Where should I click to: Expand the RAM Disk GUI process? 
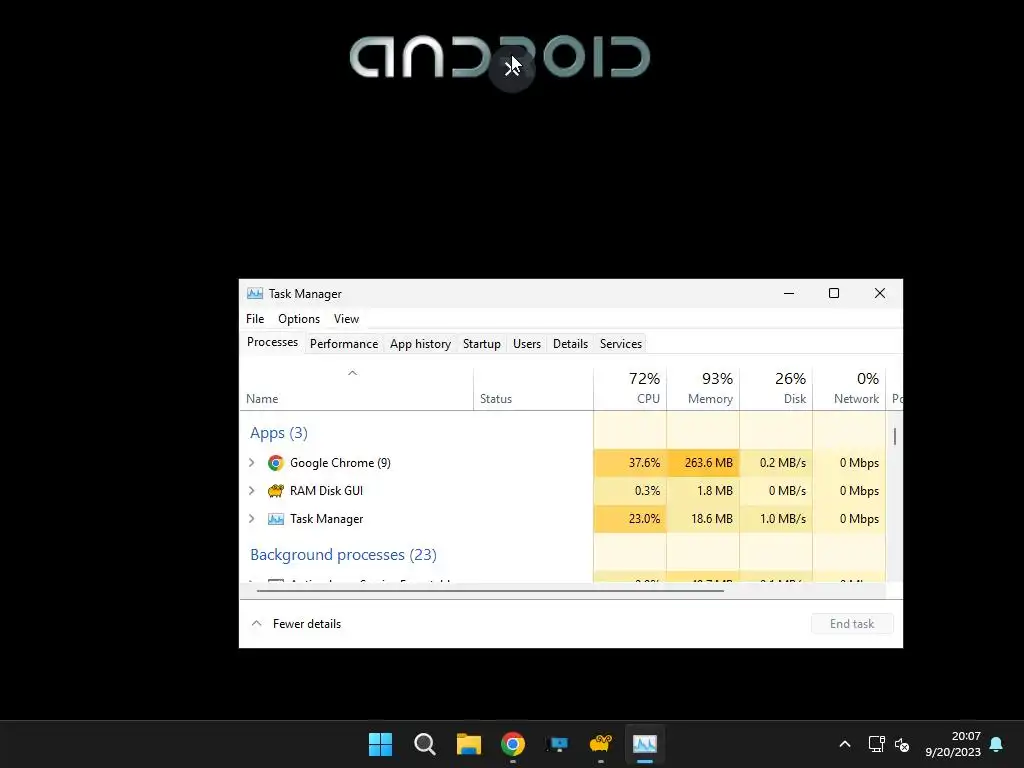click(251, 491)
